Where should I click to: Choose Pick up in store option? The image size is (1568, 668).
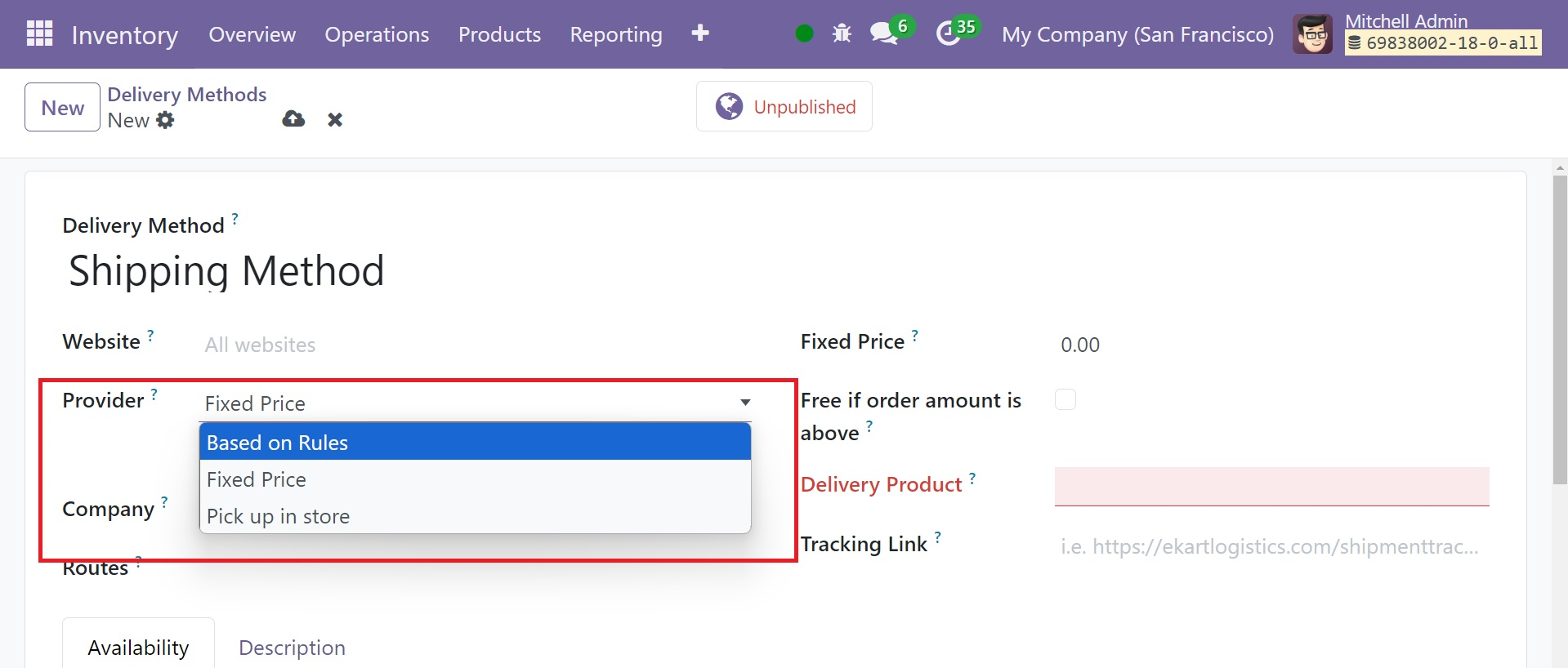(475, 516)
